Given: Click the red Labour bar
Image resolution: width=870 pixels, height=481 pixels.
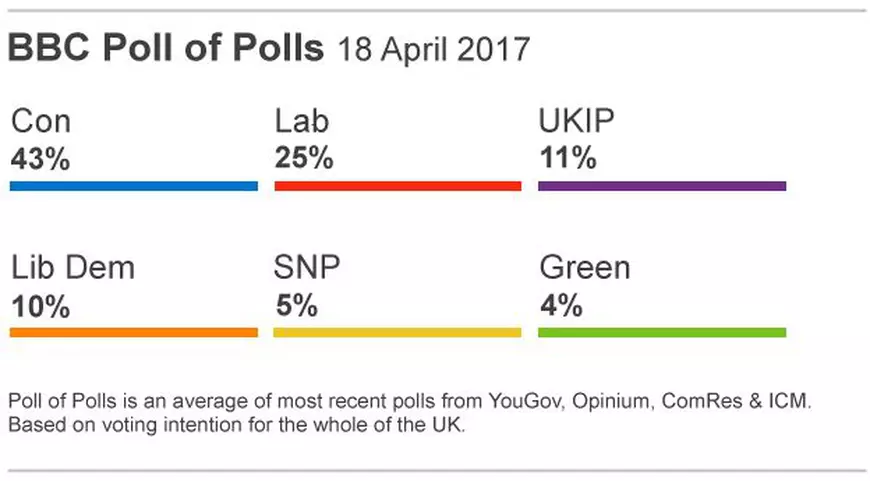Looking at the screenshot, I should tap(397, 186).
